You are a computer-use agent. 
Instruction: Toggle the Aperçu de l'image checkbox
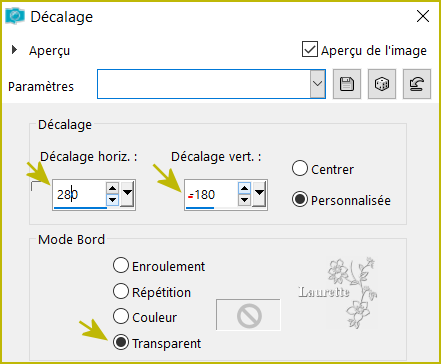point(310,49)
